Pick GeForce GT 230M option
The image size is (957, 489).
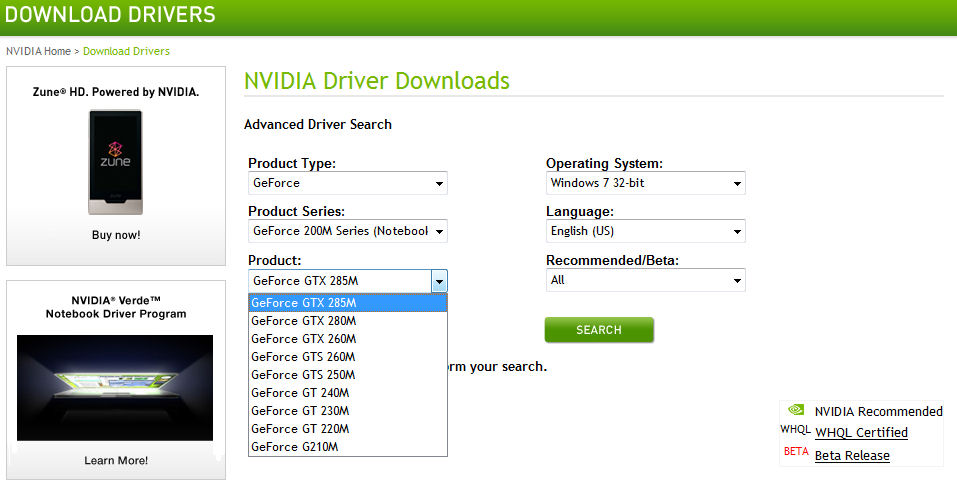click(x=348, y=411)
